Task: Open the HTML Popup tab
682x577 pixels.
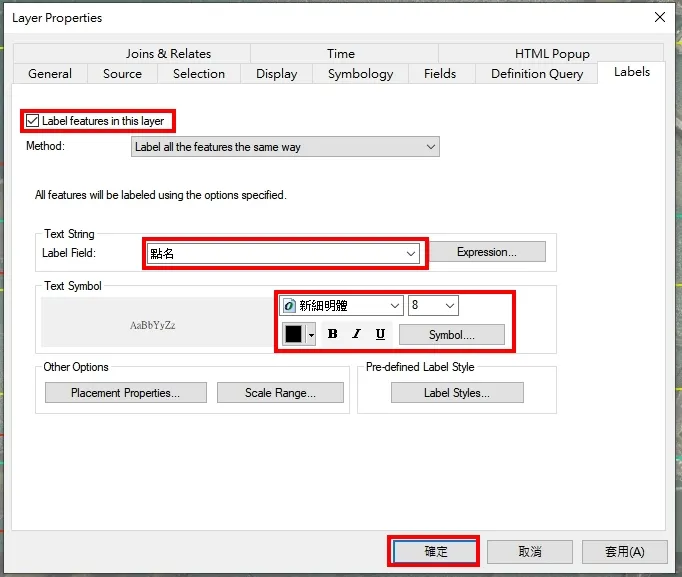Action: click(552, 53)
